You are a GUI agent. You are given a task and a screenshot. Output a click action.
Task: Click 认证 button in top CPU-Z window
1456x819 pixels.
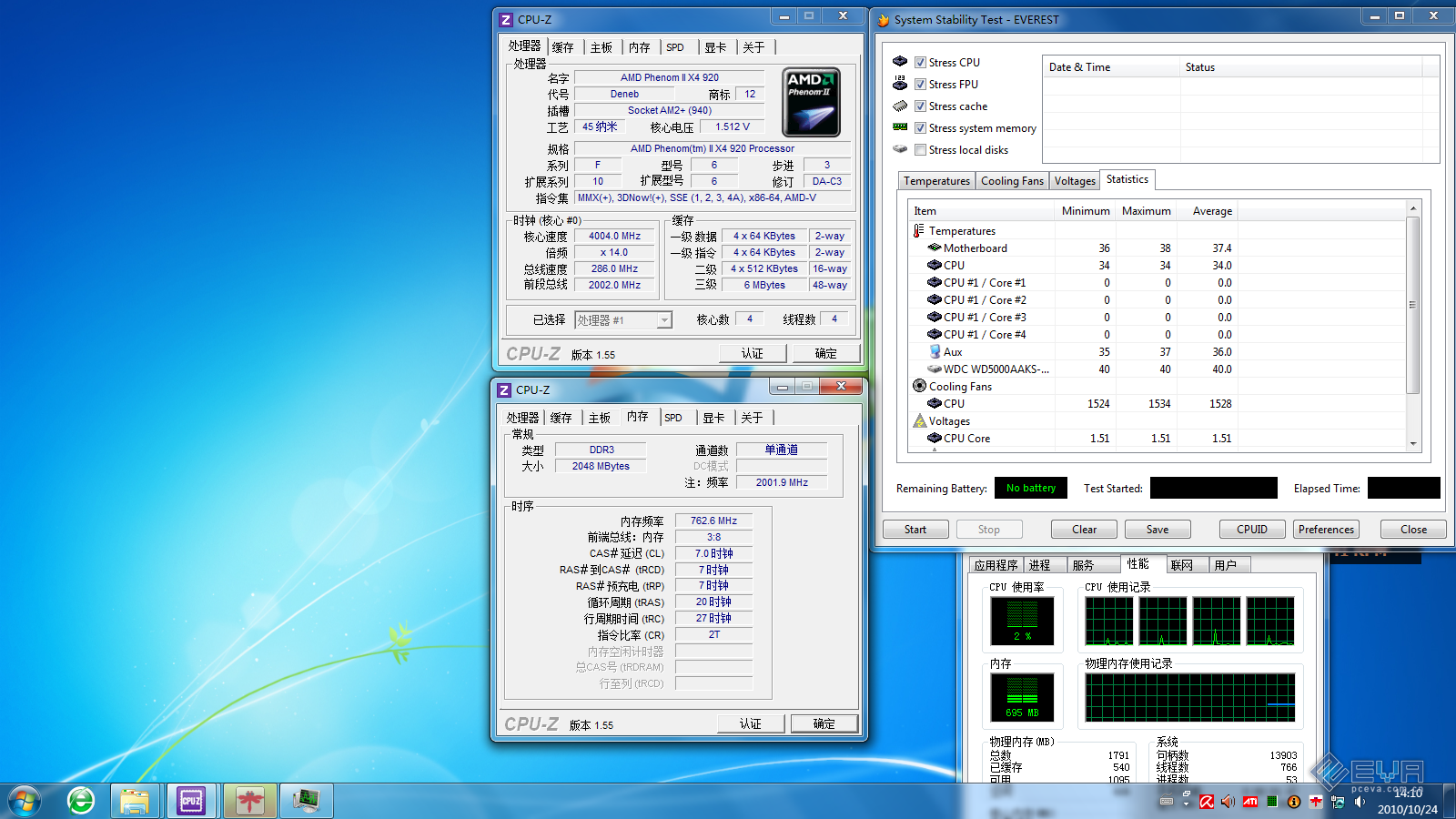click(753, 353)
